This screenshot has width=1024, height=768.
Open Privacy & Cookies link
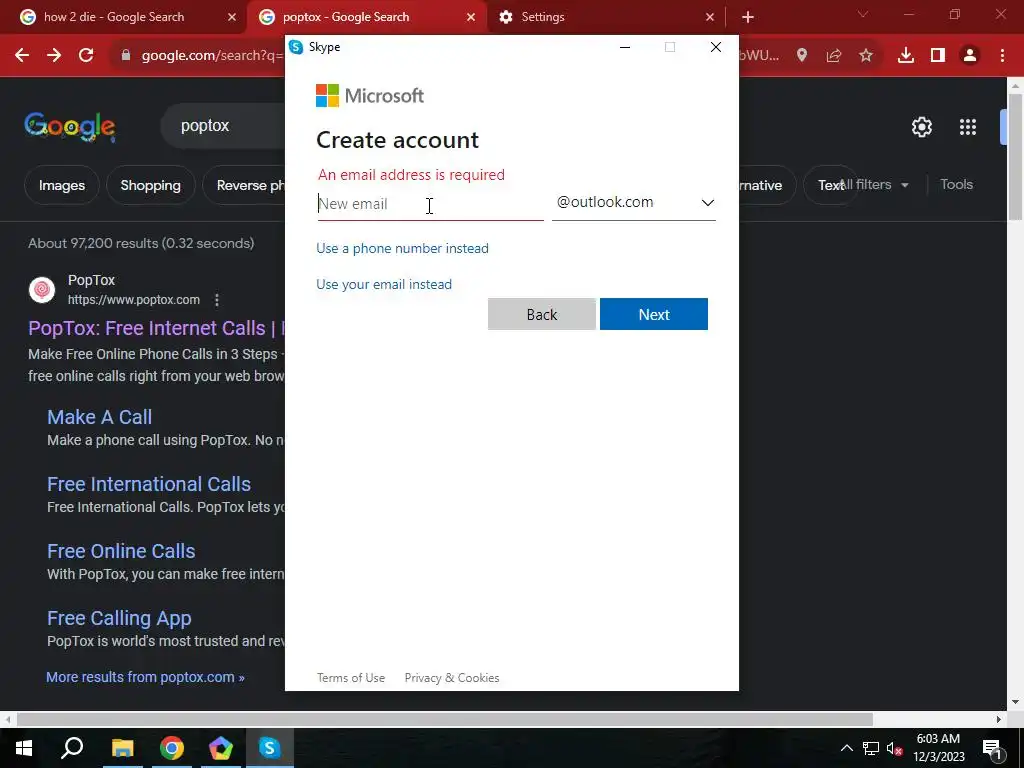[x=452, y=678]
